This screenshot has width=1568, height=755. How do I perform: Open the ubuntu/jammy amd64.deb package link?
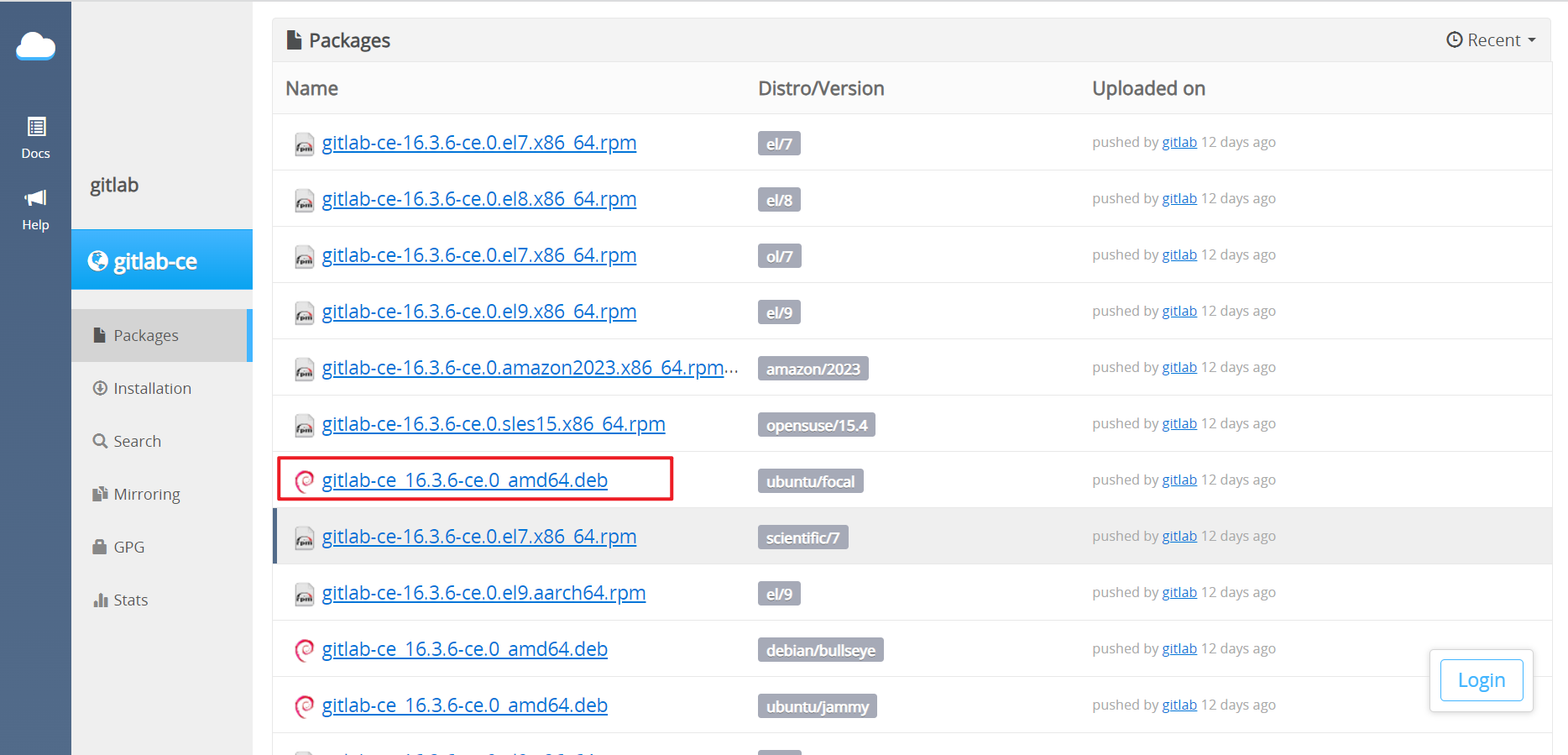[465, 705]
